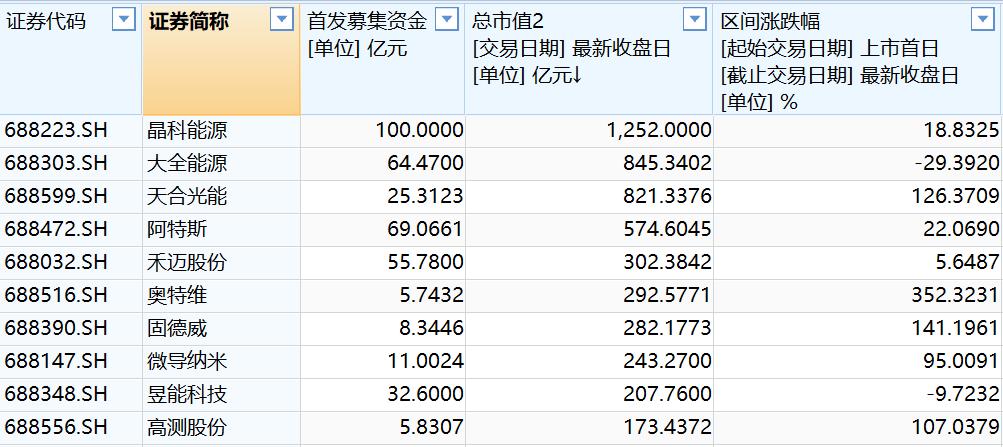
Task: Open filter dropdown for 总市值2 column
Action: coord(695,20)
